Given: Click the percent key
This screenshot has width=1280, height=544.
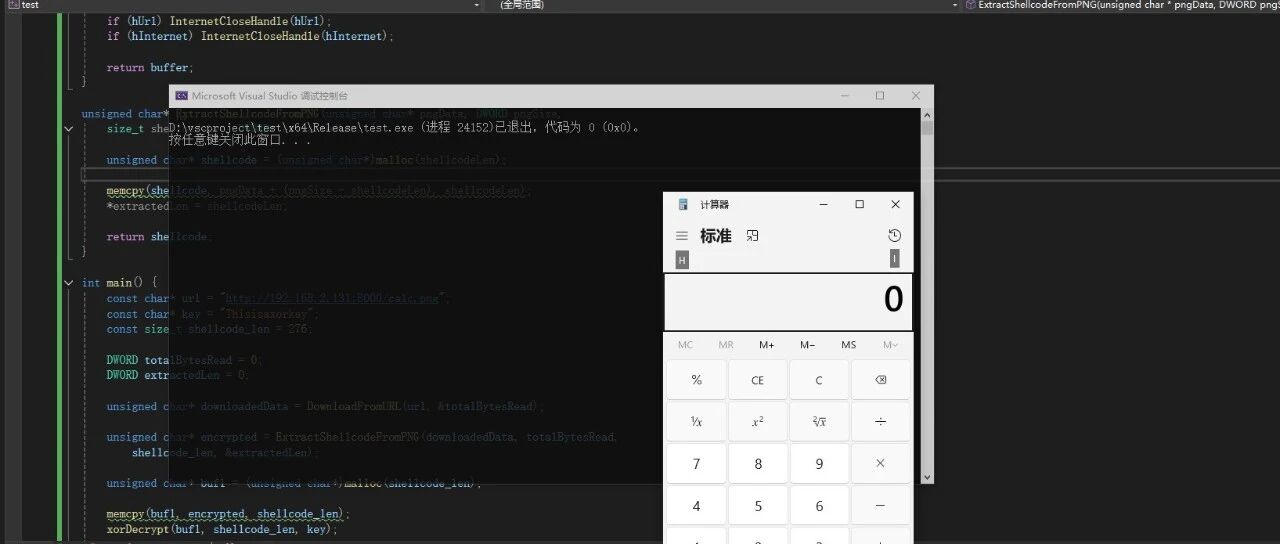Looking at the screenshot, I should [697, 380].
